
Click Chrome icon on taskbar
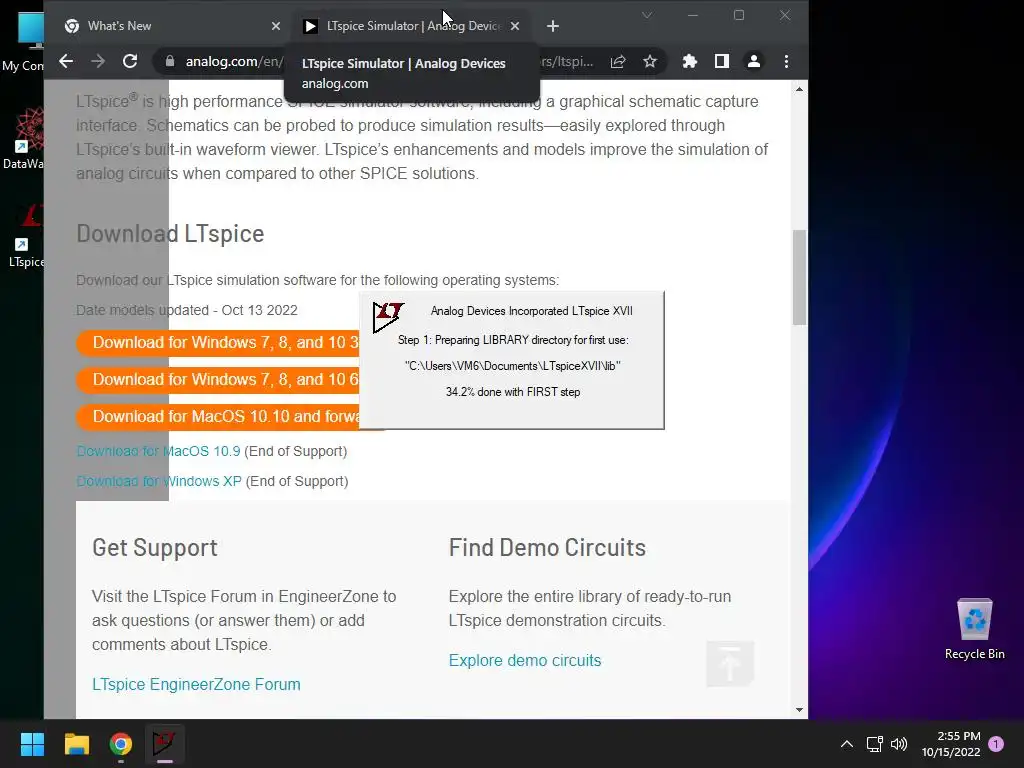coord(121,744)
